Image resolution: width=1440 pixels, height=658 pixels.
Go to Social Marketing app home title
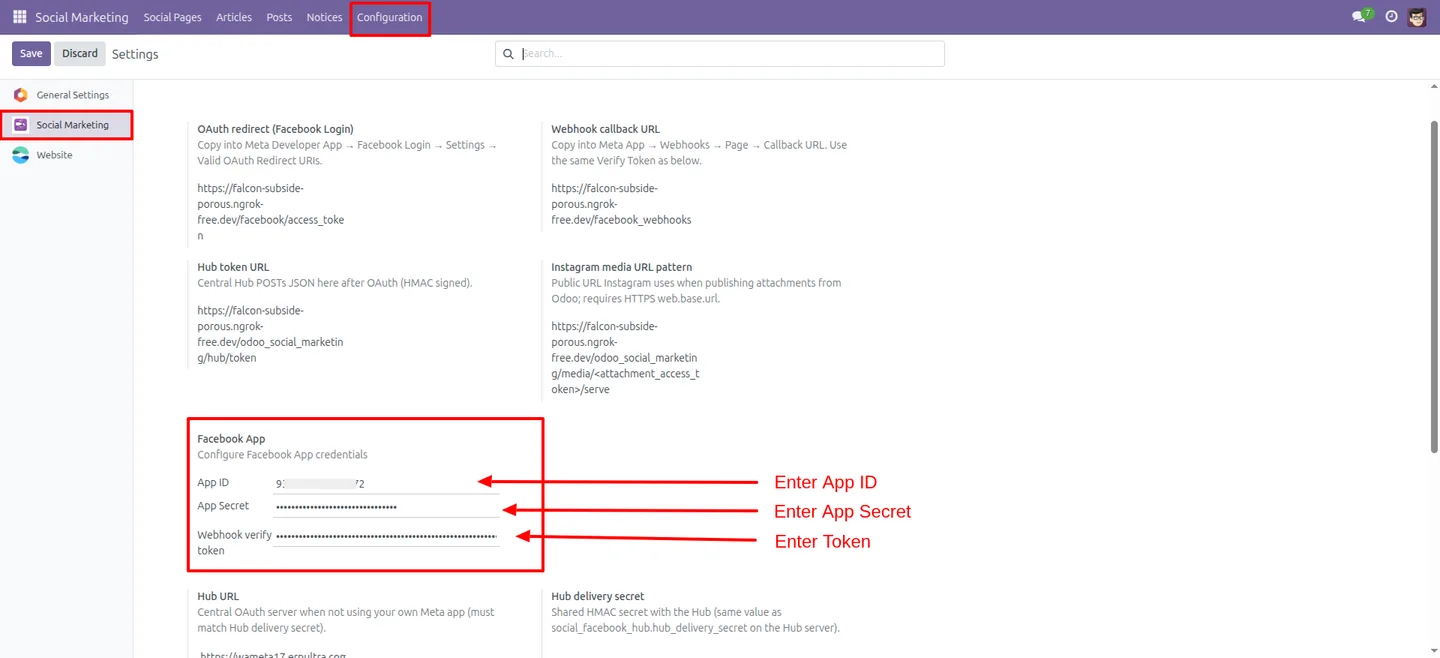pos(82,17)
